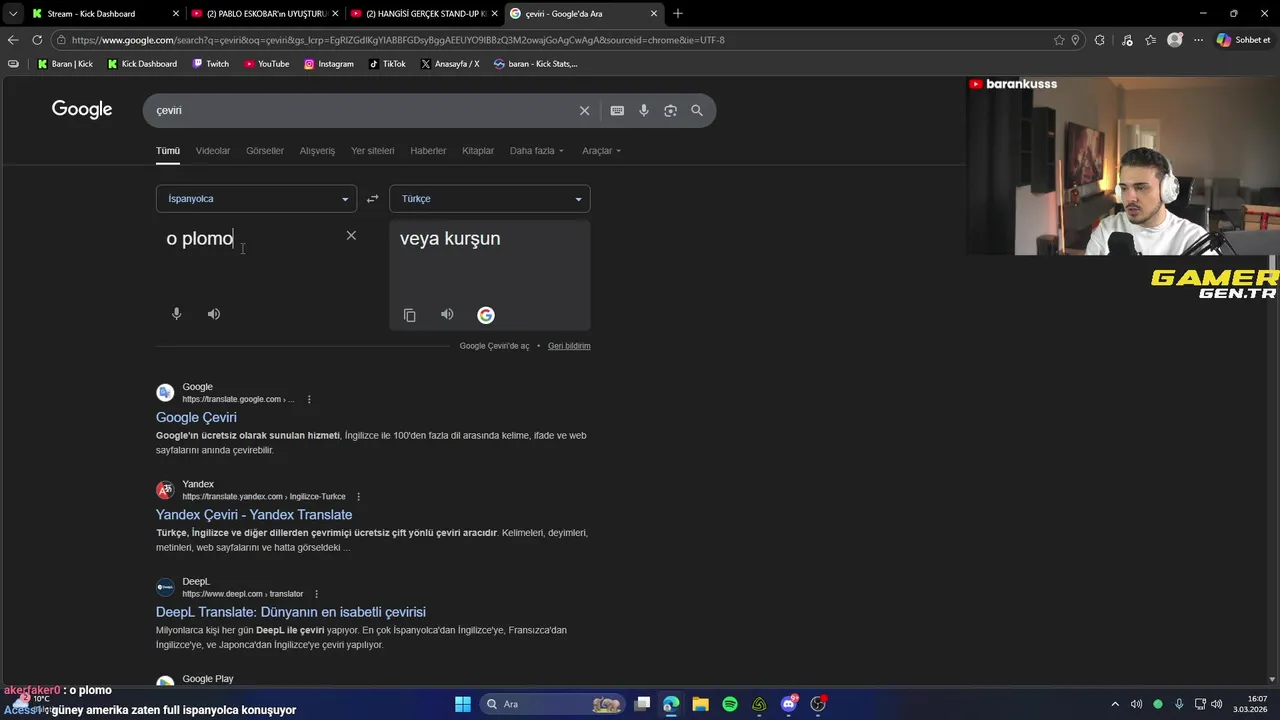Copy the translated text

(409, 315)
